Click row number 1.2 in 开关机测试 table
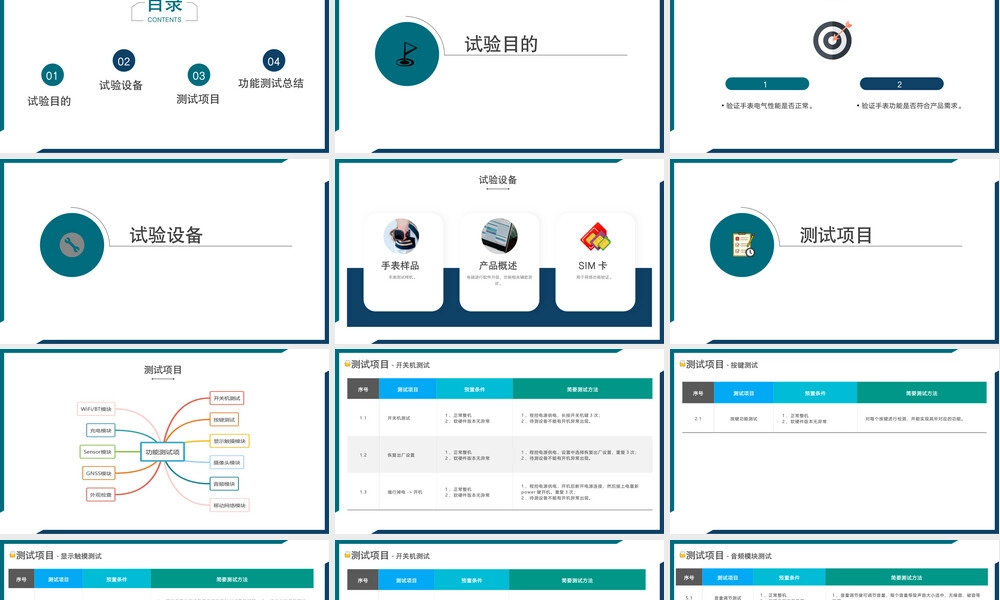The width and height of the screenshot is (1000, 600). point(363,455)
